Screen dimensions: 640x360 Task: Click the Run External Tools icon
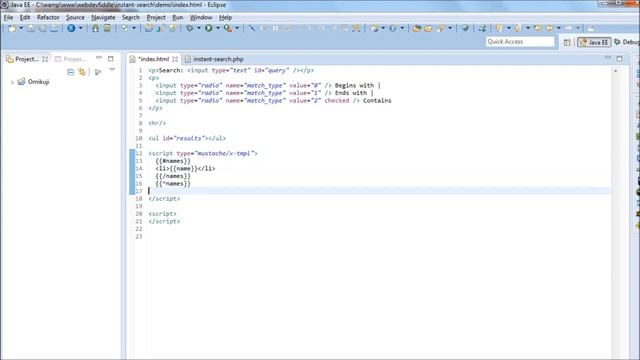click(228, 28)
